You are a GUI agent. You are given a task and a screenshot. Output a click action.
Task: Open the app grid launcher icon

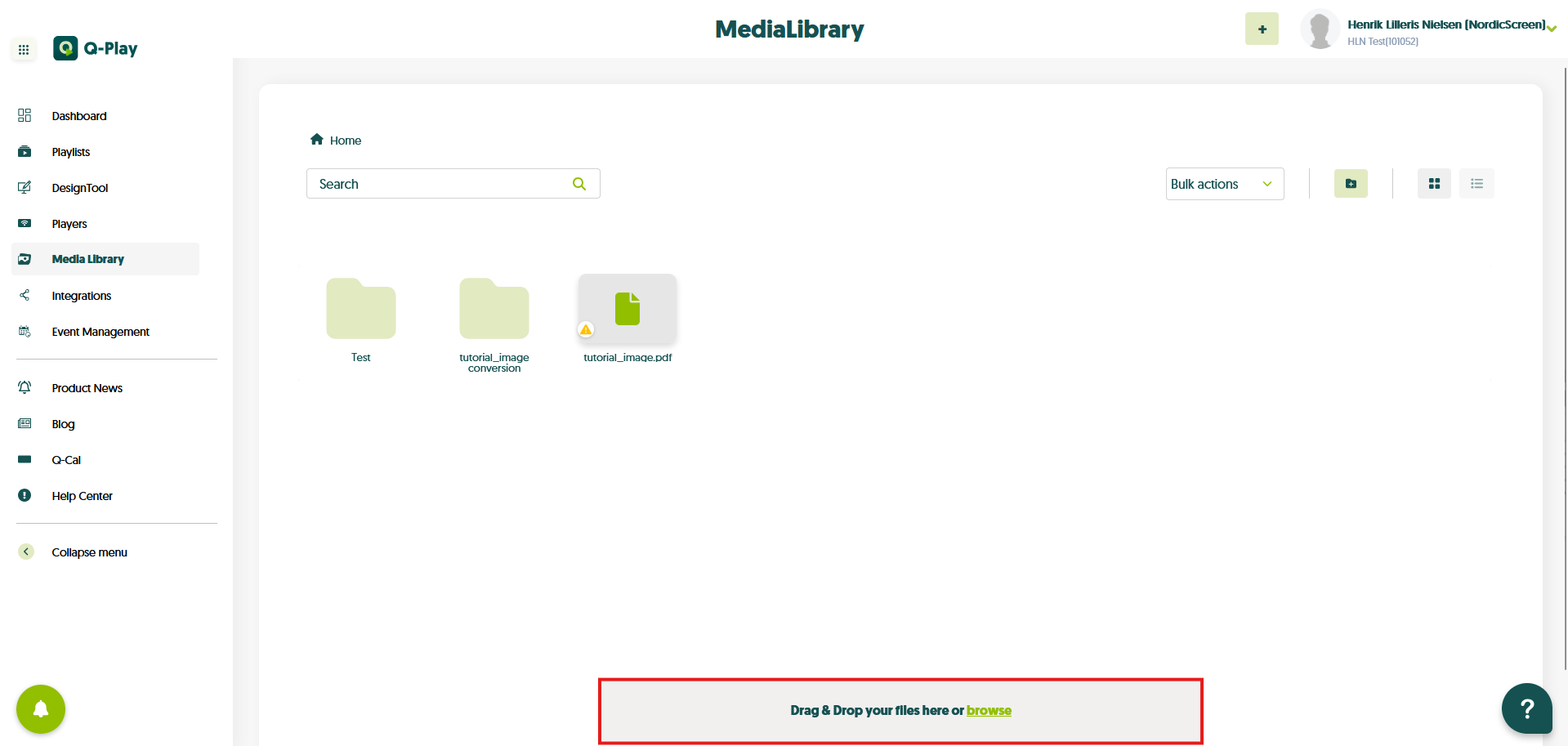[24, 50]
